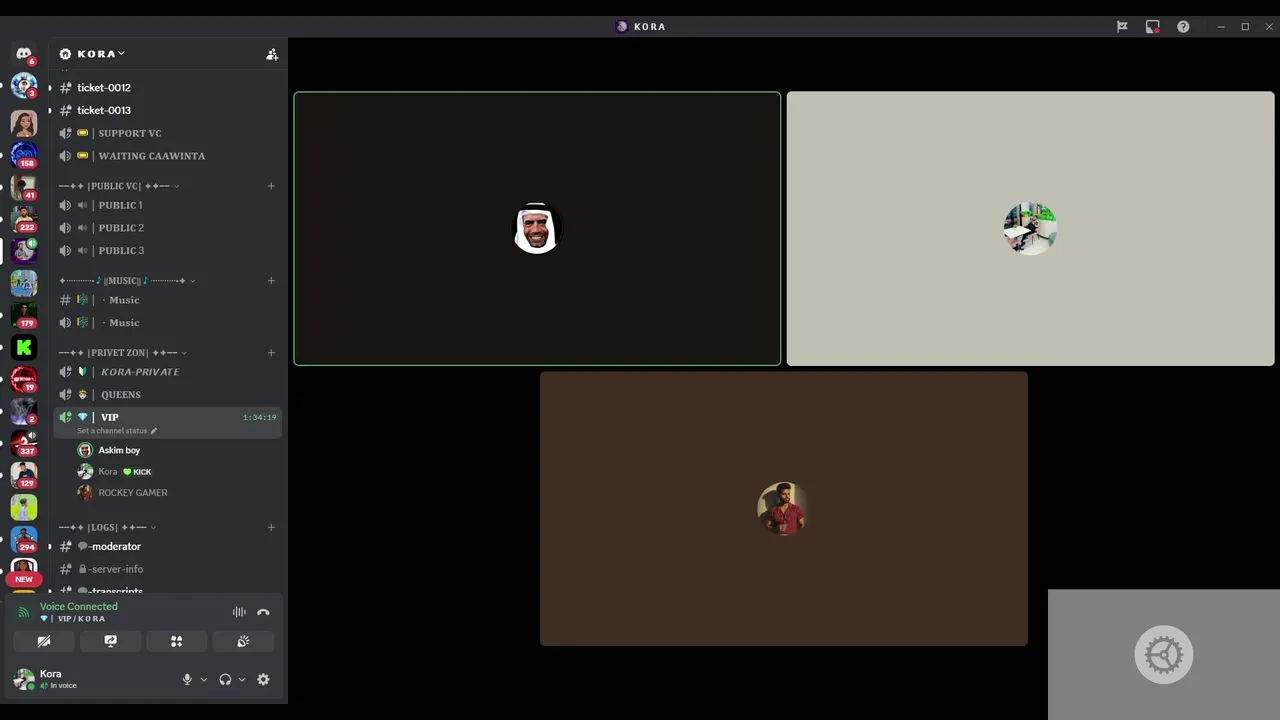Open user settings gear icon
The width and height of the screenshot is (1280, 720).
coord(263,679)
